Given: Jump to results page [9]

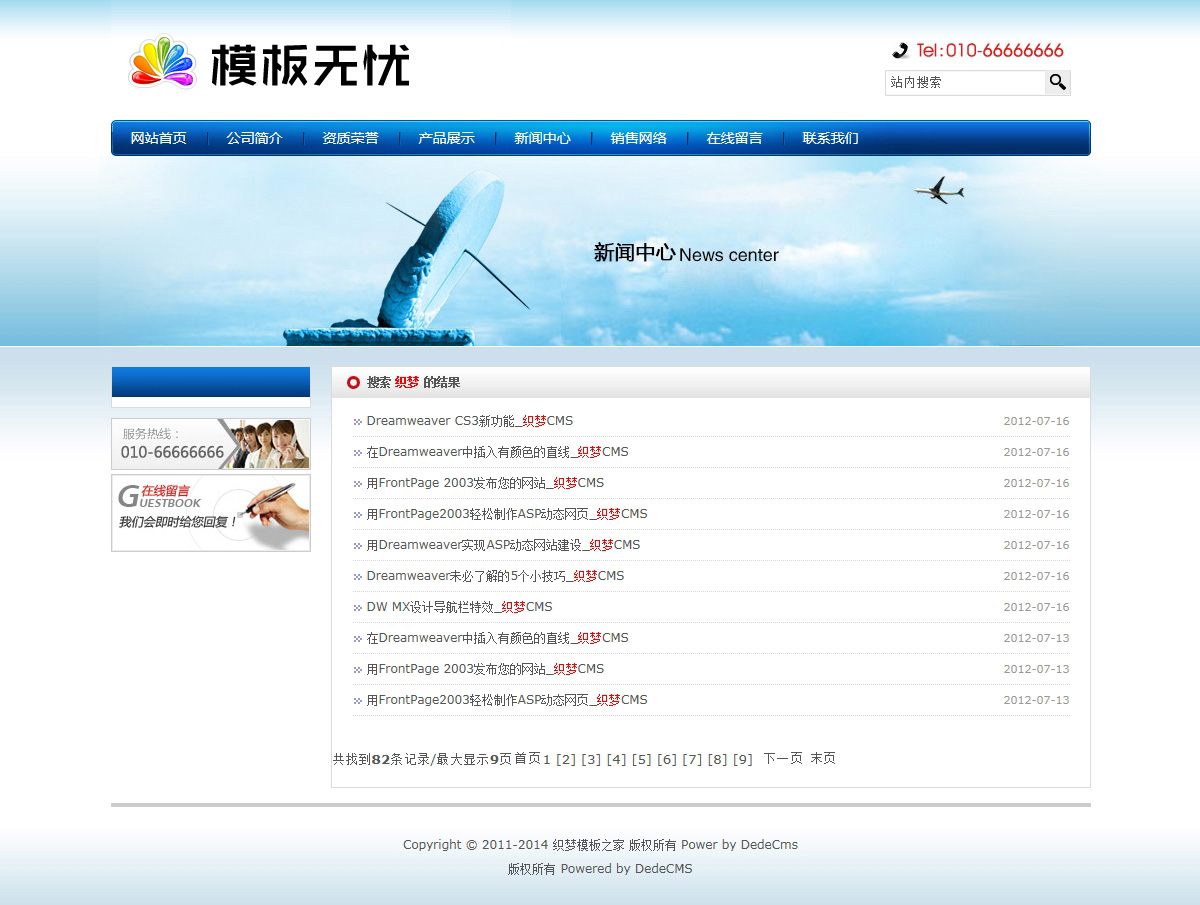Looking at the screenshot, I should (742, 760).
